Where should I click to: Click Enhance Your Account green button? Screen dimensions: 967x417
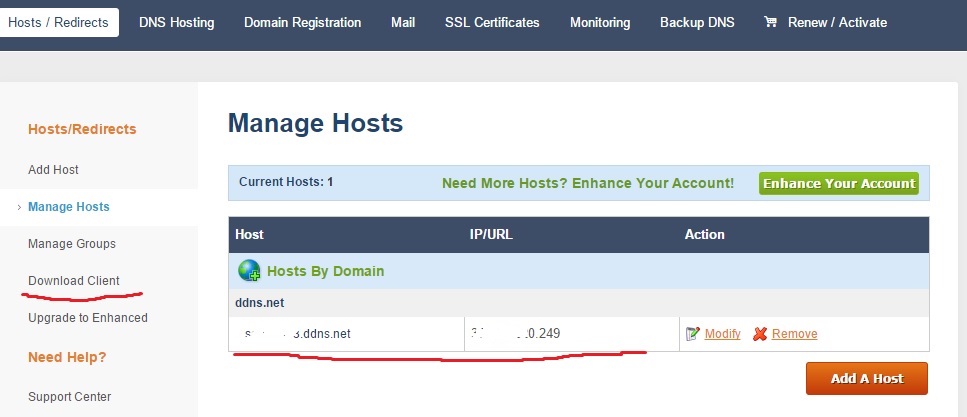(x=839, y=183)
